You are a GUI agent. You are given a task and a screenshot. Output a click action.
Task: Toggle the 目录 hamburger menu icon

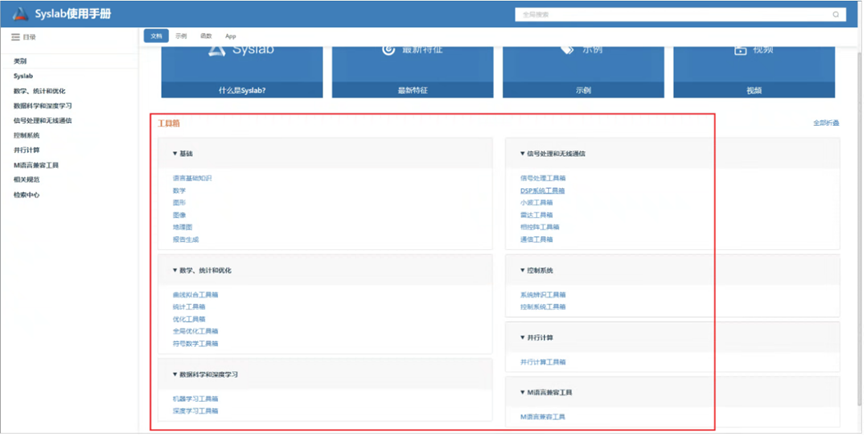(15, 37)
